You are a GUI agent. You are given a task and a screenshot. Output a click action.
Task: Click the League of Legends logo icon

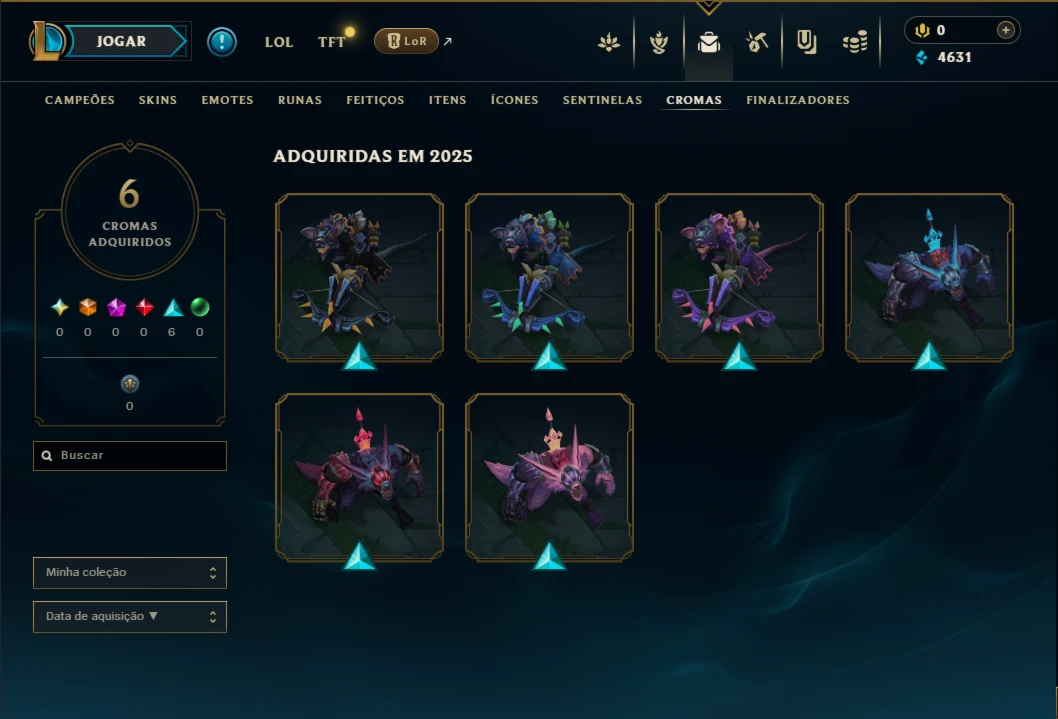click(47, 40)
